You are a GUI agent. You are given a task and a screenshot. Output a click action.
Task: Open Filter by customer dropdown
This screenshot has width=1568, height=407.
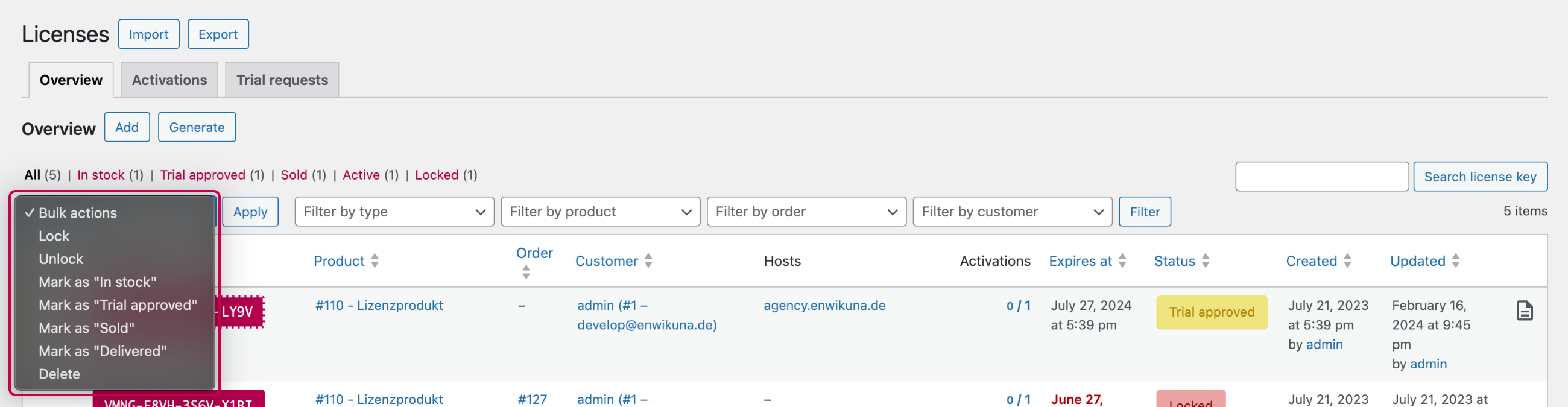[1012, 212]
